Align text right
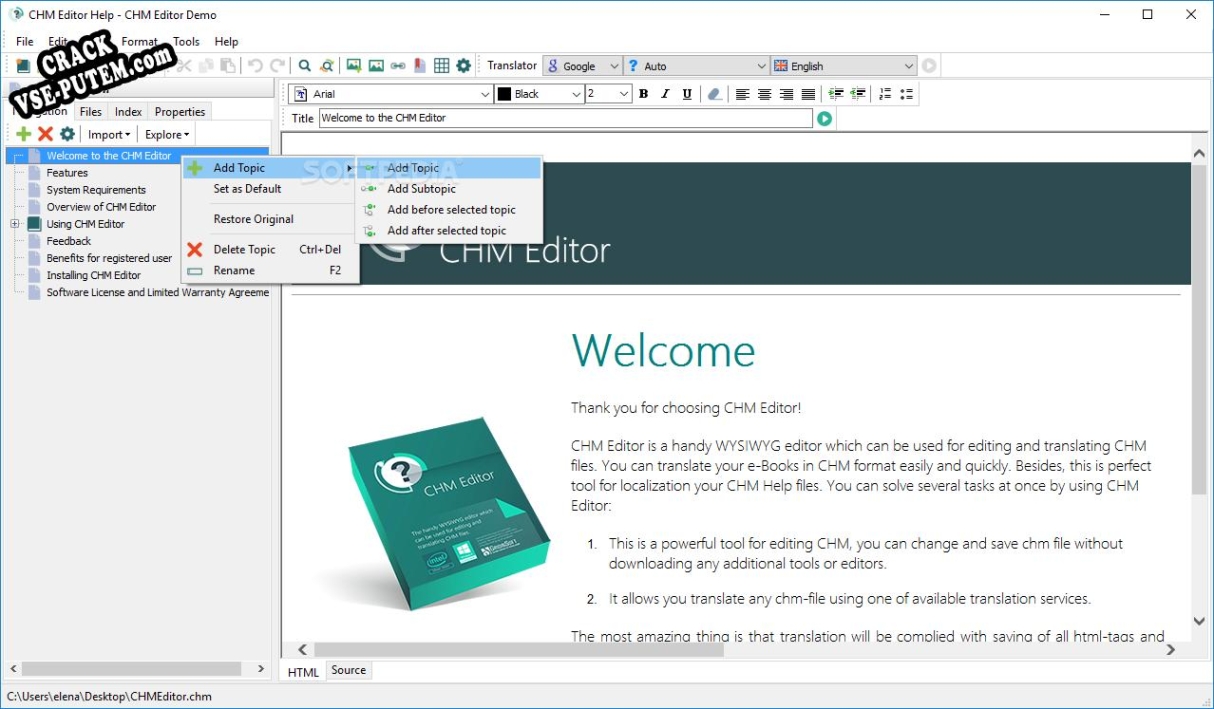This screenshot has height=709, width=1214. coord(787,94)
